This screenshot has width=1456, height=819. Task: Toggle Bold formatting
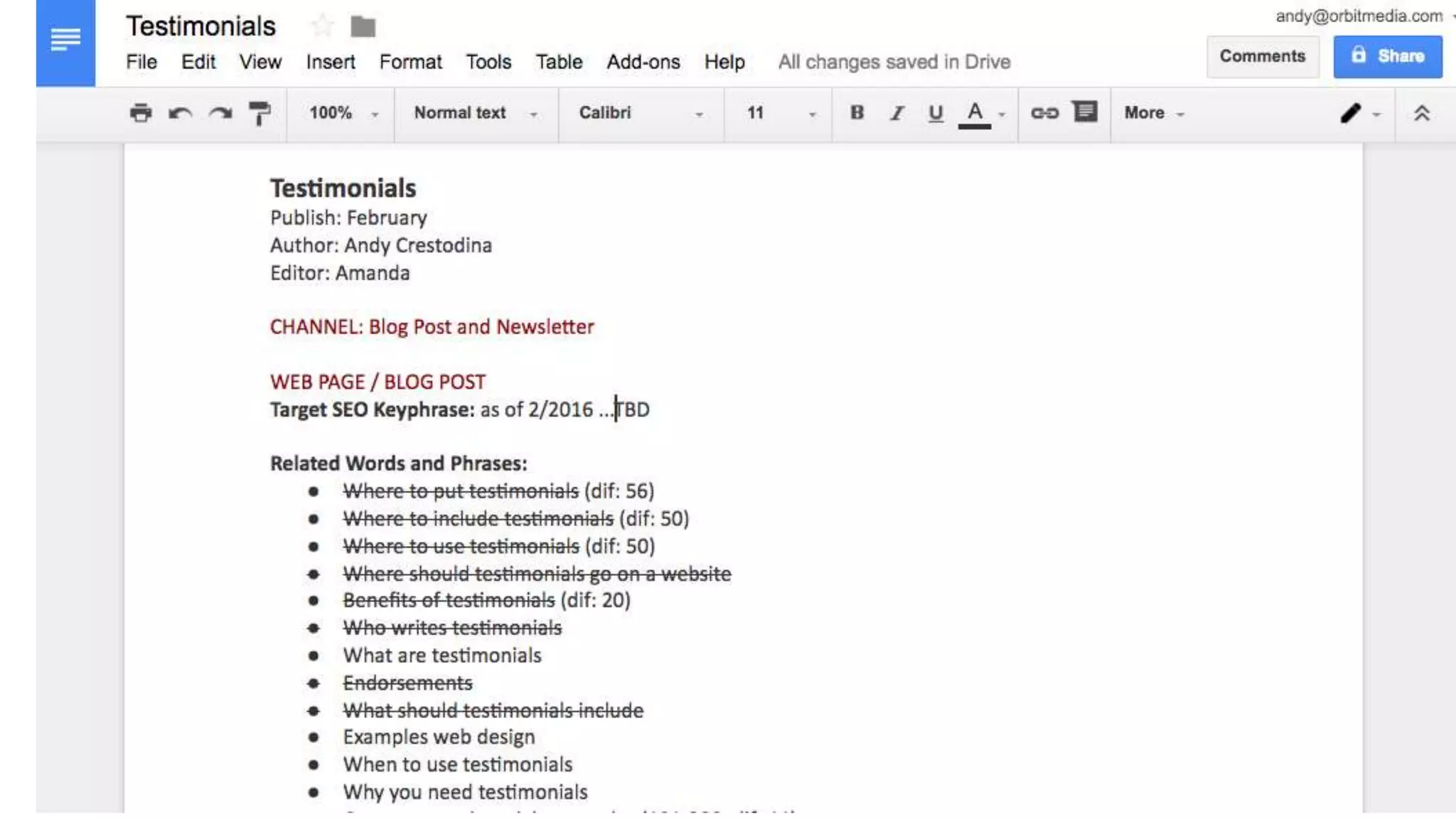(x=857, y=113)
